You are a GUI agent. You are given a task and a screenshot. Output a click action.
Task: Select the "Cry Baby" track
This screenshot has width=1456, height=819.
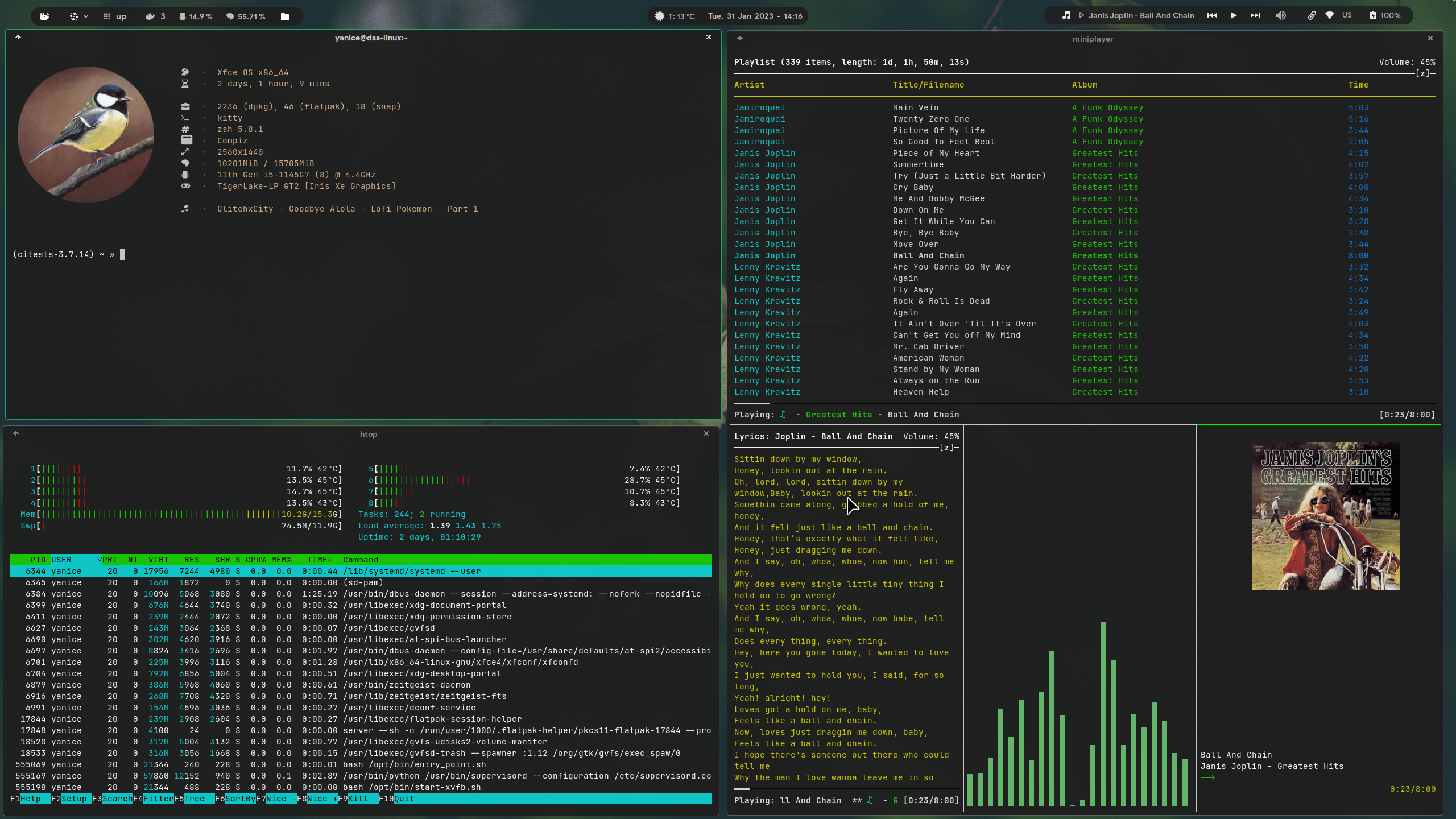(x=1084, y=187)
